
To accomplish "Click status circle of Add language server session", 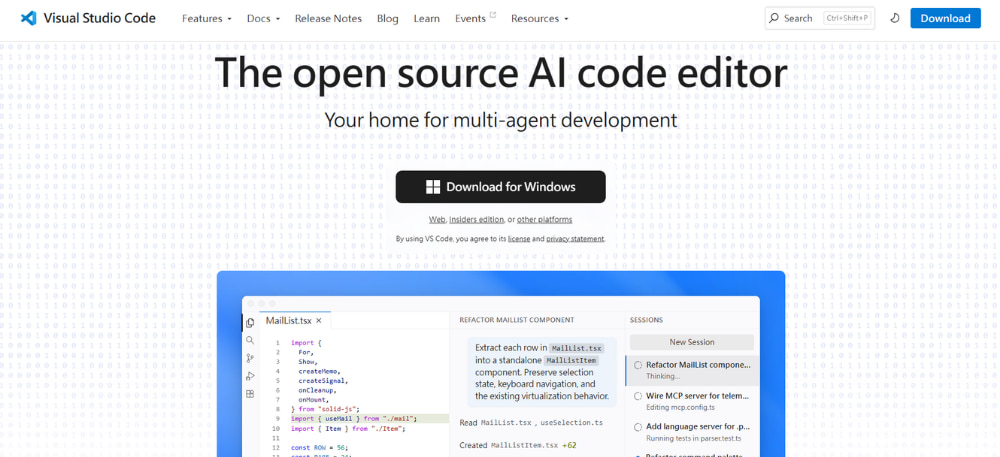I will [x=638, y=427].
